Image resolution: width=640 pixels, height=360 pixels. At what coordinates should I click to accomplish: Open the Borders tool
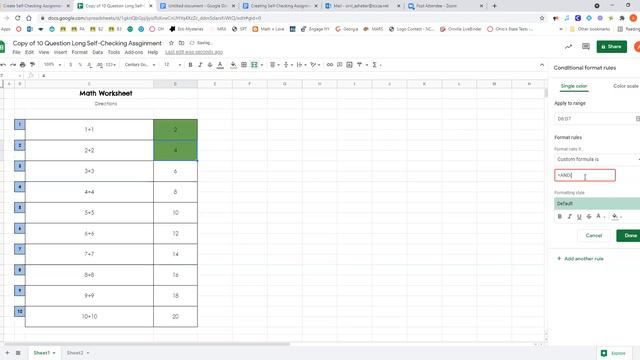pyautogui.click(x=244, y=65)
